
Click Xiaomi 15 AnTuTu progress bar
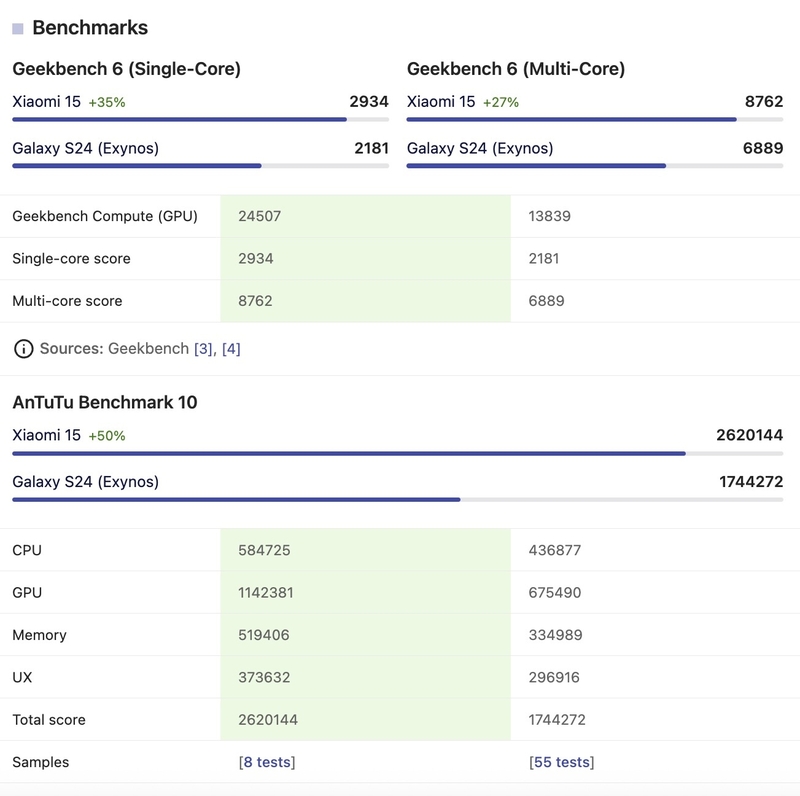(397, 453)
